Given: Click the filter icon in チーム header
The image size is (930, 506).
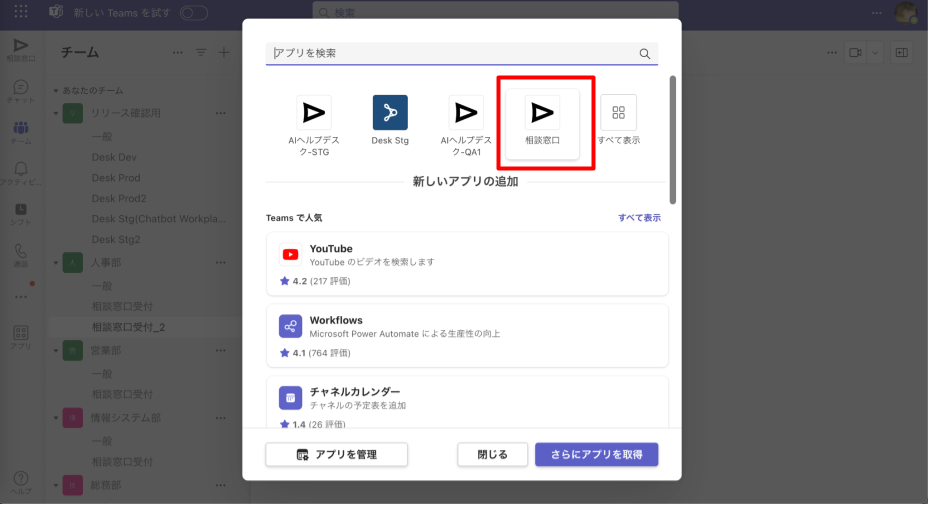Looking at the screenshot, I should (x=201, y=53).
